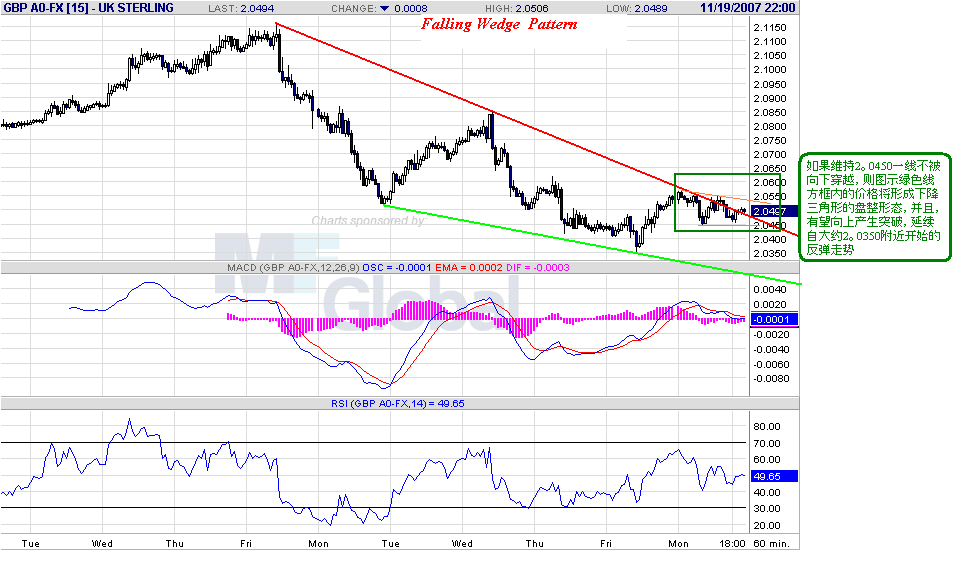954x572 pixels.
Task: Click the MACD (GBP A0-FX,12,26,9) label
Action: pyautogui.click(x=293, y=268)
